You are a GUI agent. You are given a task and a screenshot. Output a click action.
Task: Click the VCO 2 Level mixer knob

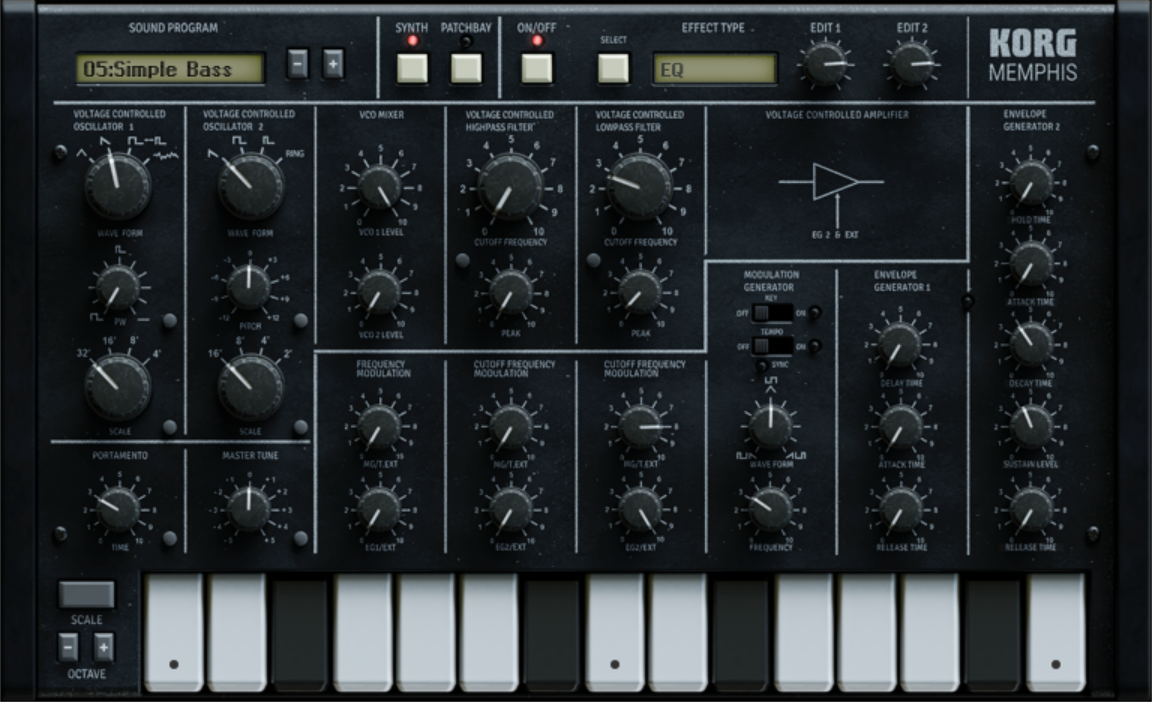[x=380, y=291]
